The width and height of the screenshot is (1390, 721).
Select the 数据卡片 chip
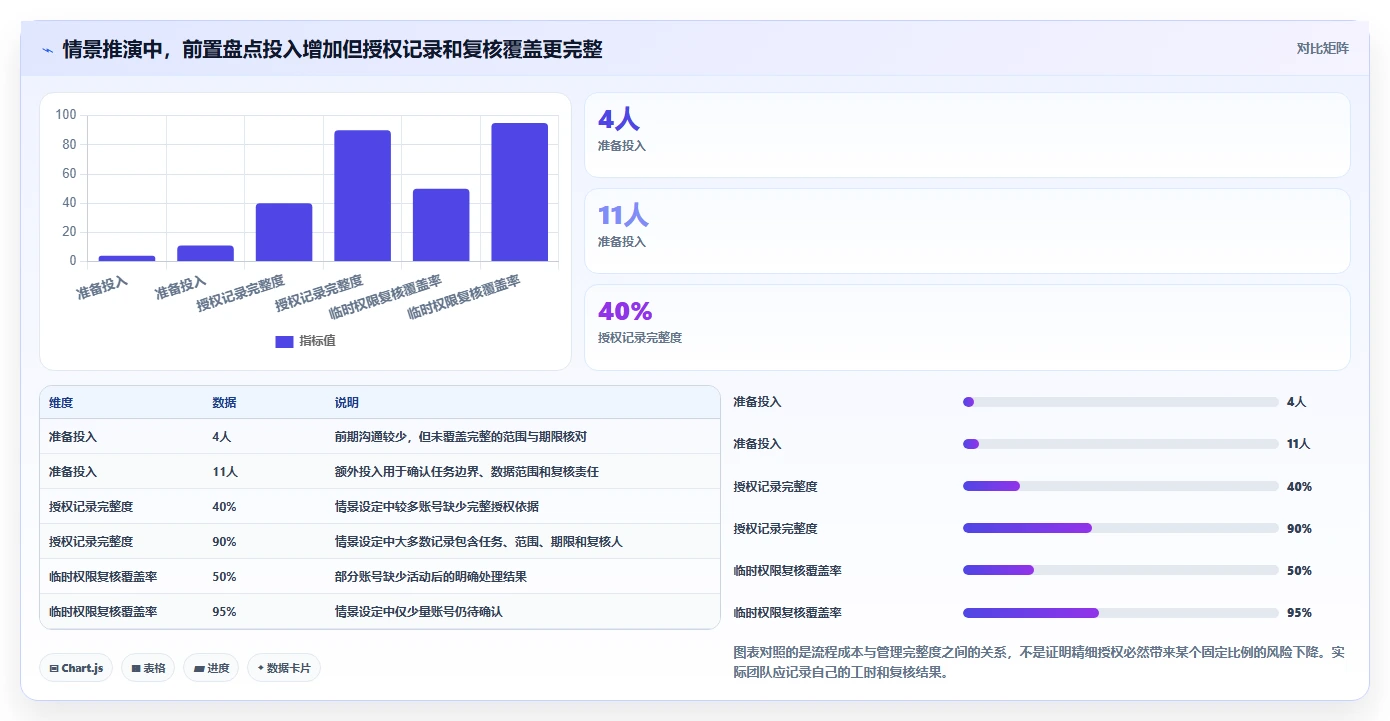pyautogui.click(x=284, y=668)
